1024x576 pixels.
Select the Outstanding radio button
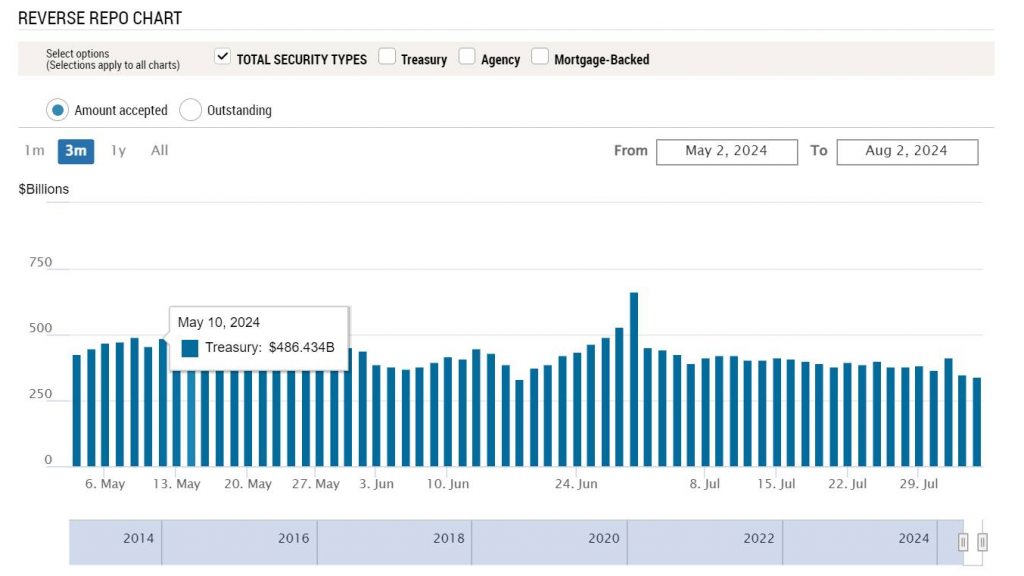pos(190,110)
